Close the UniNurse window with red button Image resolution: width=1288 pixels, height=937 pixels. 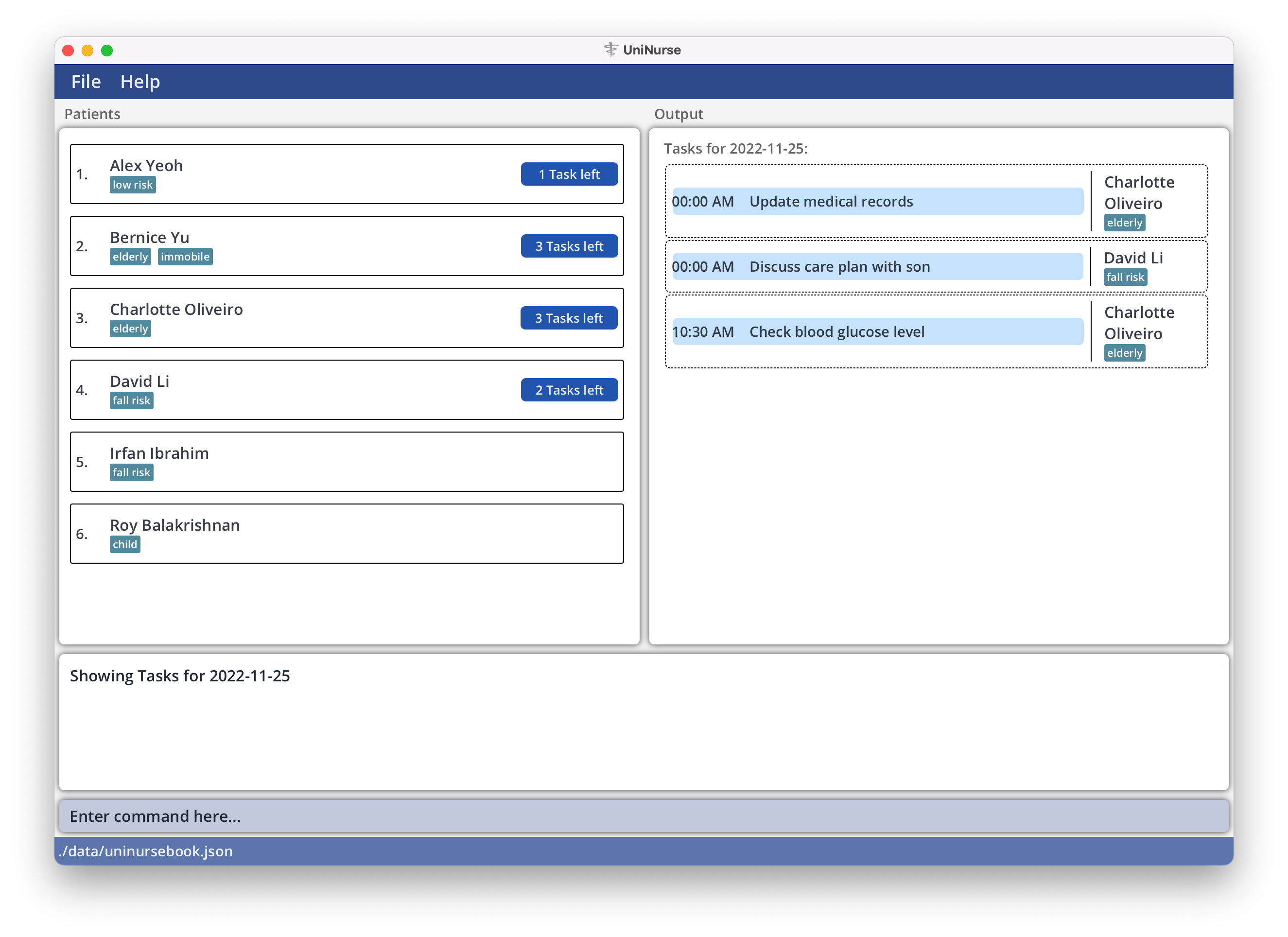click(x=68, y=51)
